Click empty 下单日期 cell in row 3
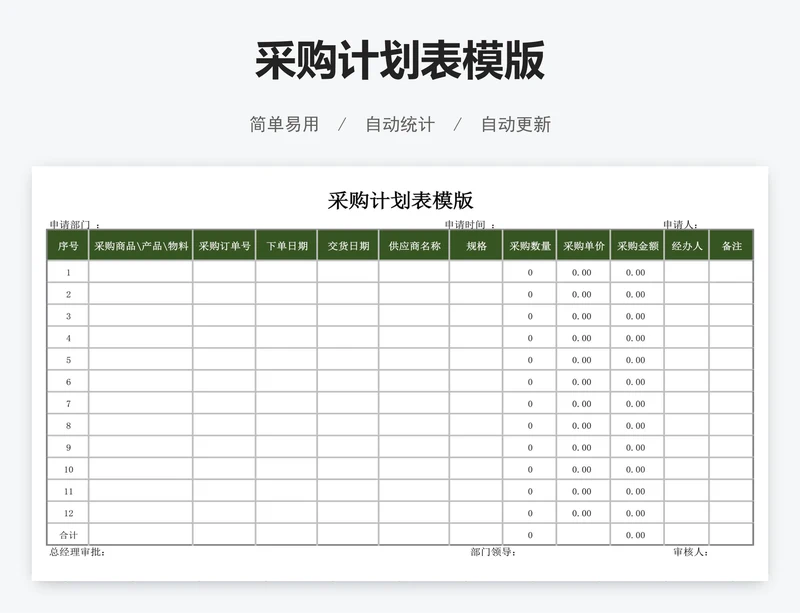Screen dimensions: 800x613 click(x=286, y=316)
